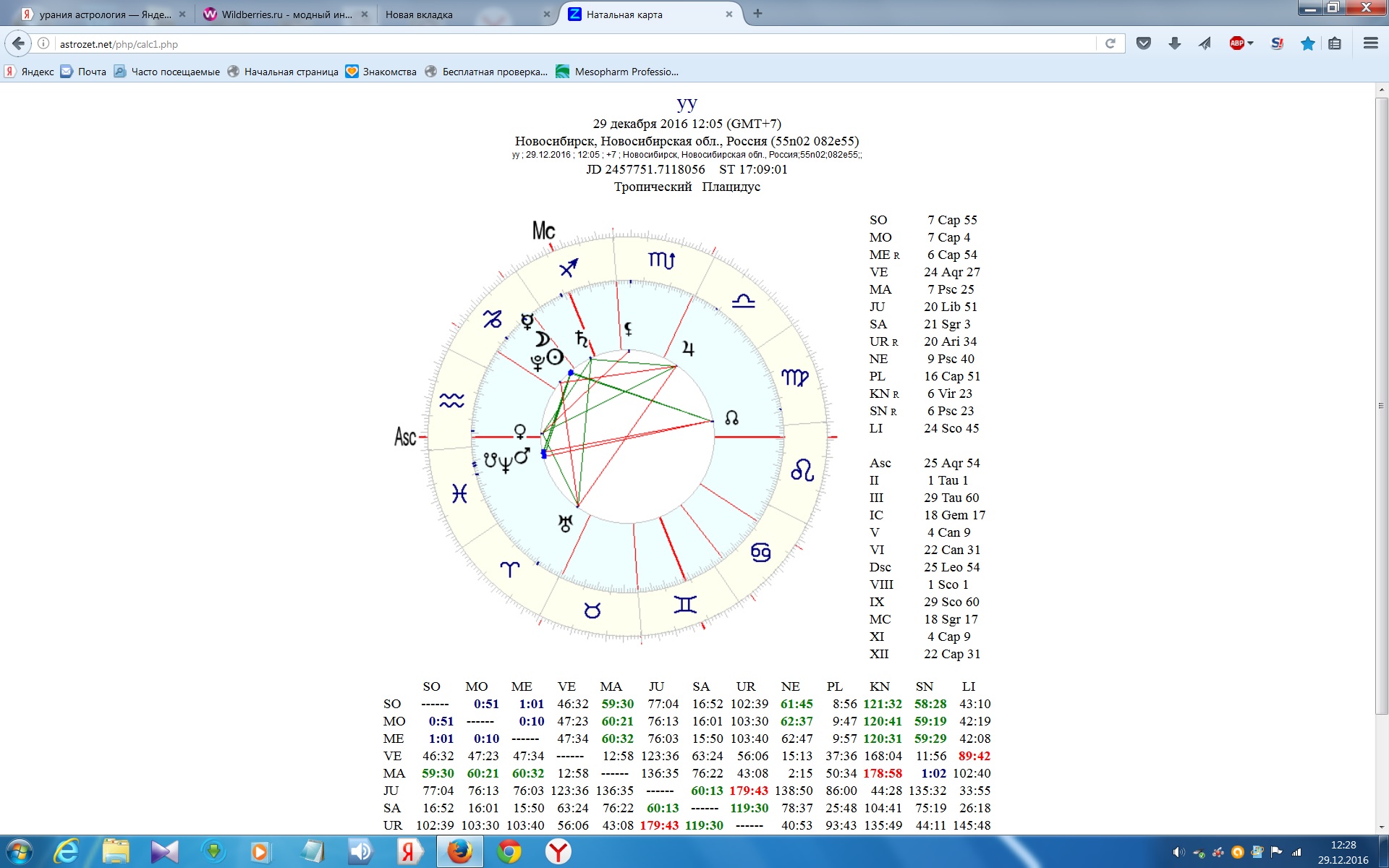This screenshot has width=1389, height=868.
Task: Close the Натальная карта tab
Action: (x=729, y=14)
